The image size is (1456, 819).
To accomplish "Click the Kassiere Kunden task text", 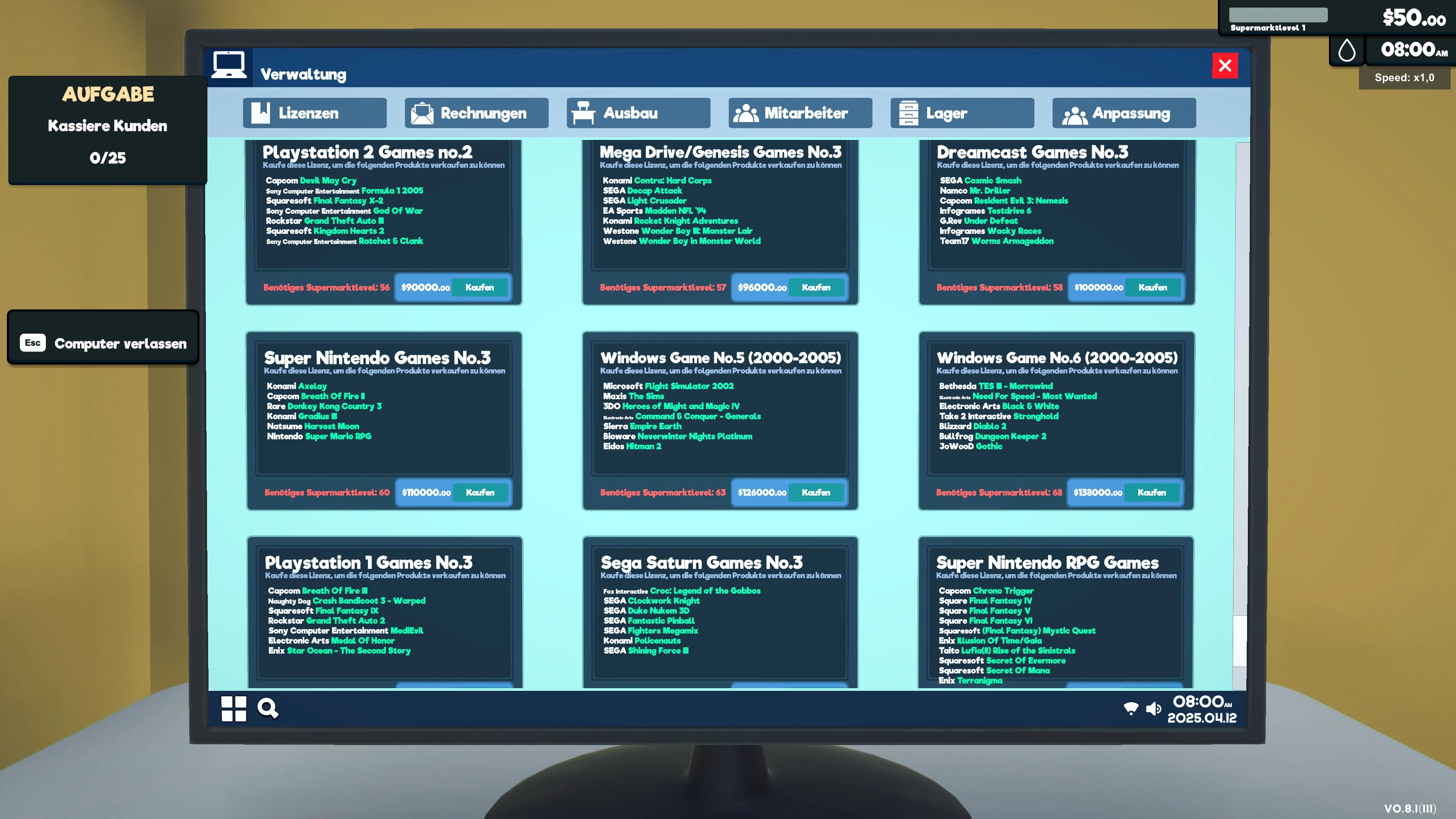I will point(107,126).
